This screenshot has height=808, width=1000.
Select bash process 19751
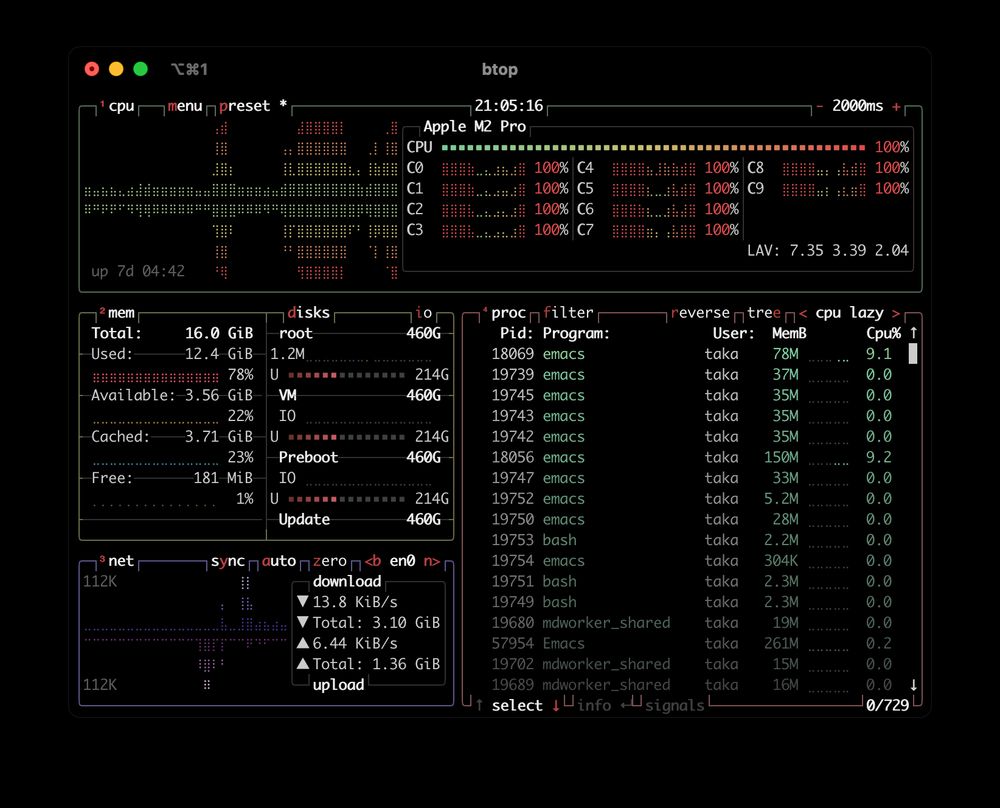tap(691, 582)
